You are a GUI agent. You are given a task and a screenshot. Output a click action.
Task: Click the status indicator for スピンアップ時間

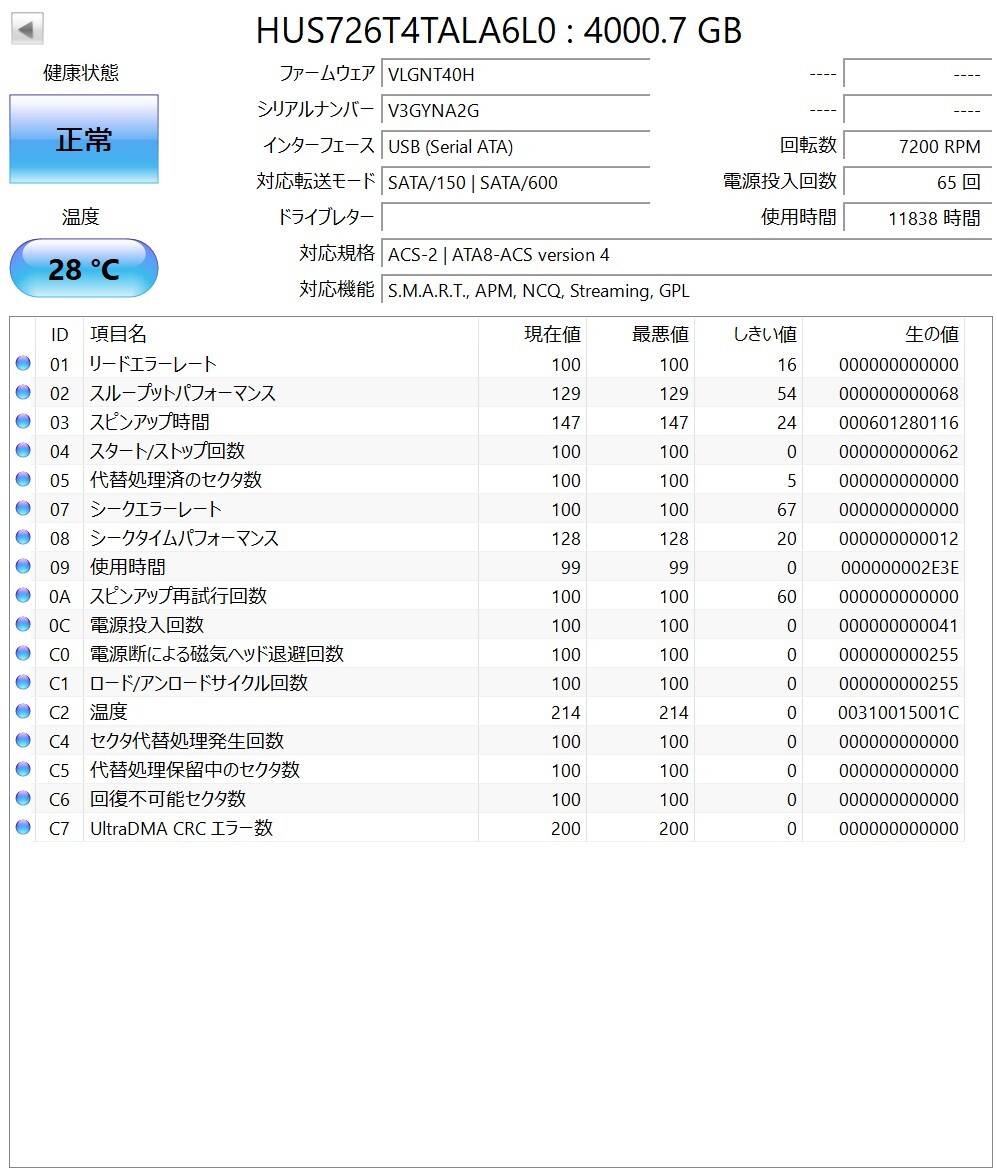[x=22, y=422]
